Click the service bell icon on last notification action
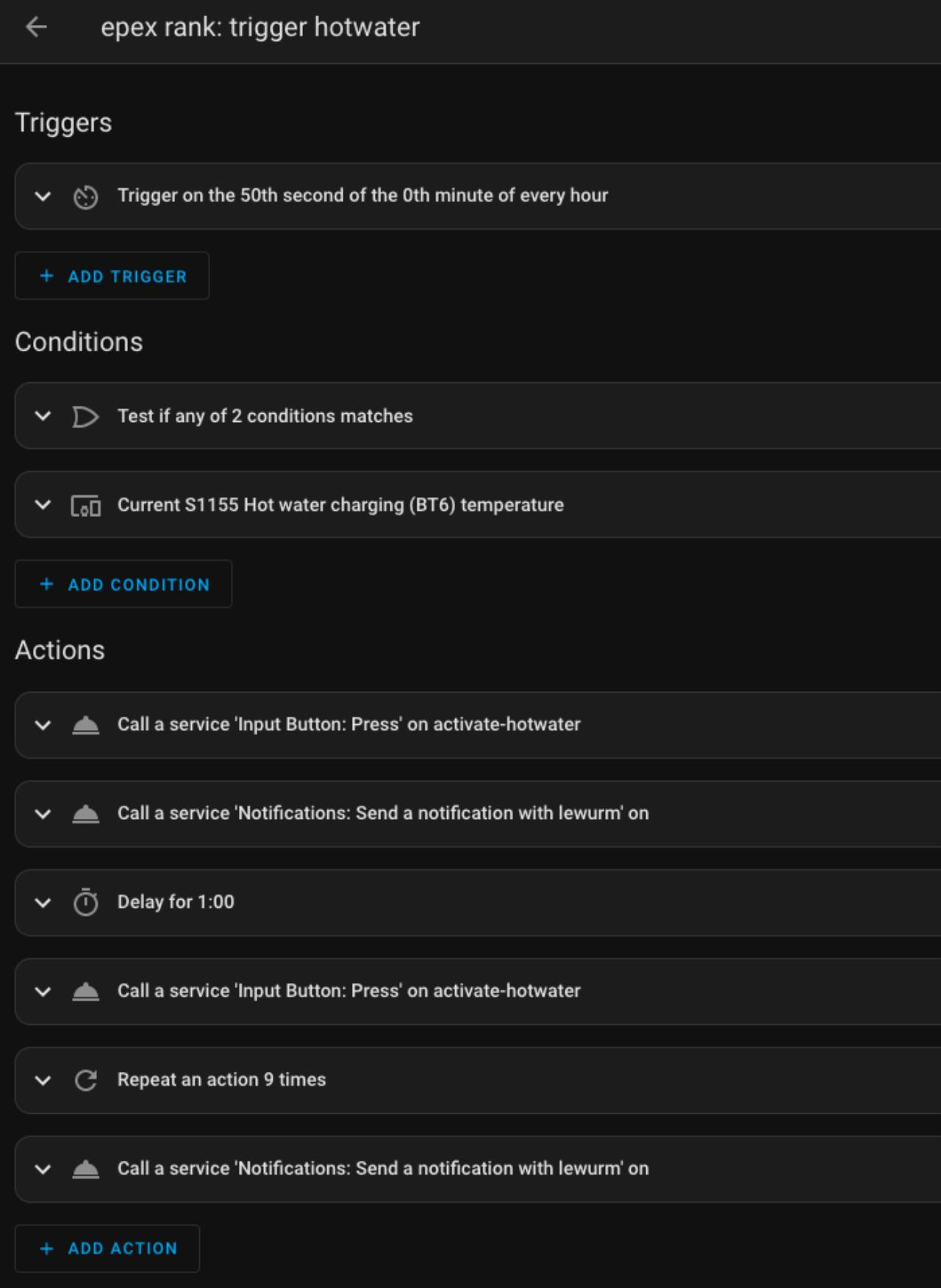941x1288 pixels. pyautogui.click(x=85, y=1169)
